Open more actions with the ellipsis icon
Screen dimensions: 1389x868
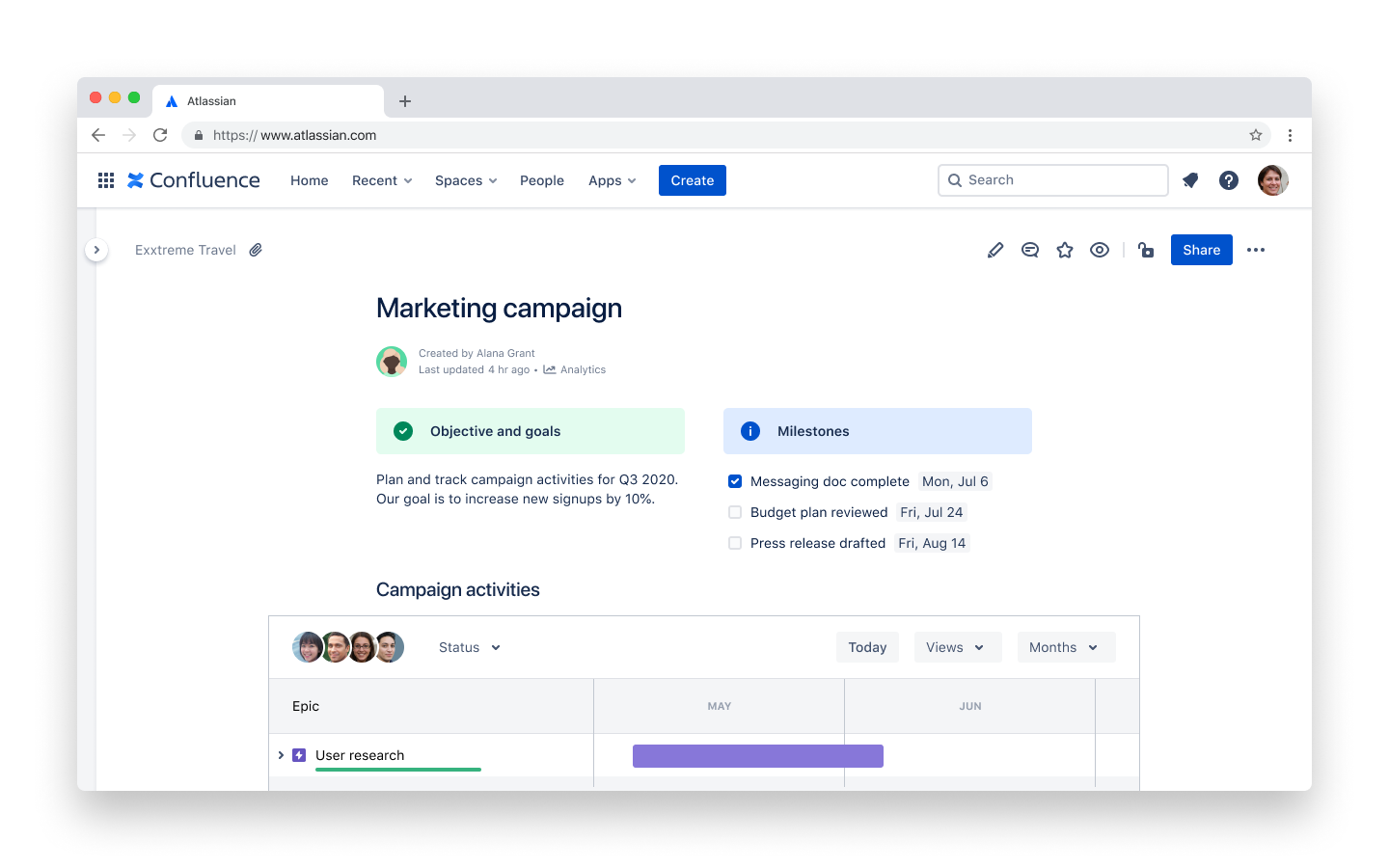coord(1256,249)
